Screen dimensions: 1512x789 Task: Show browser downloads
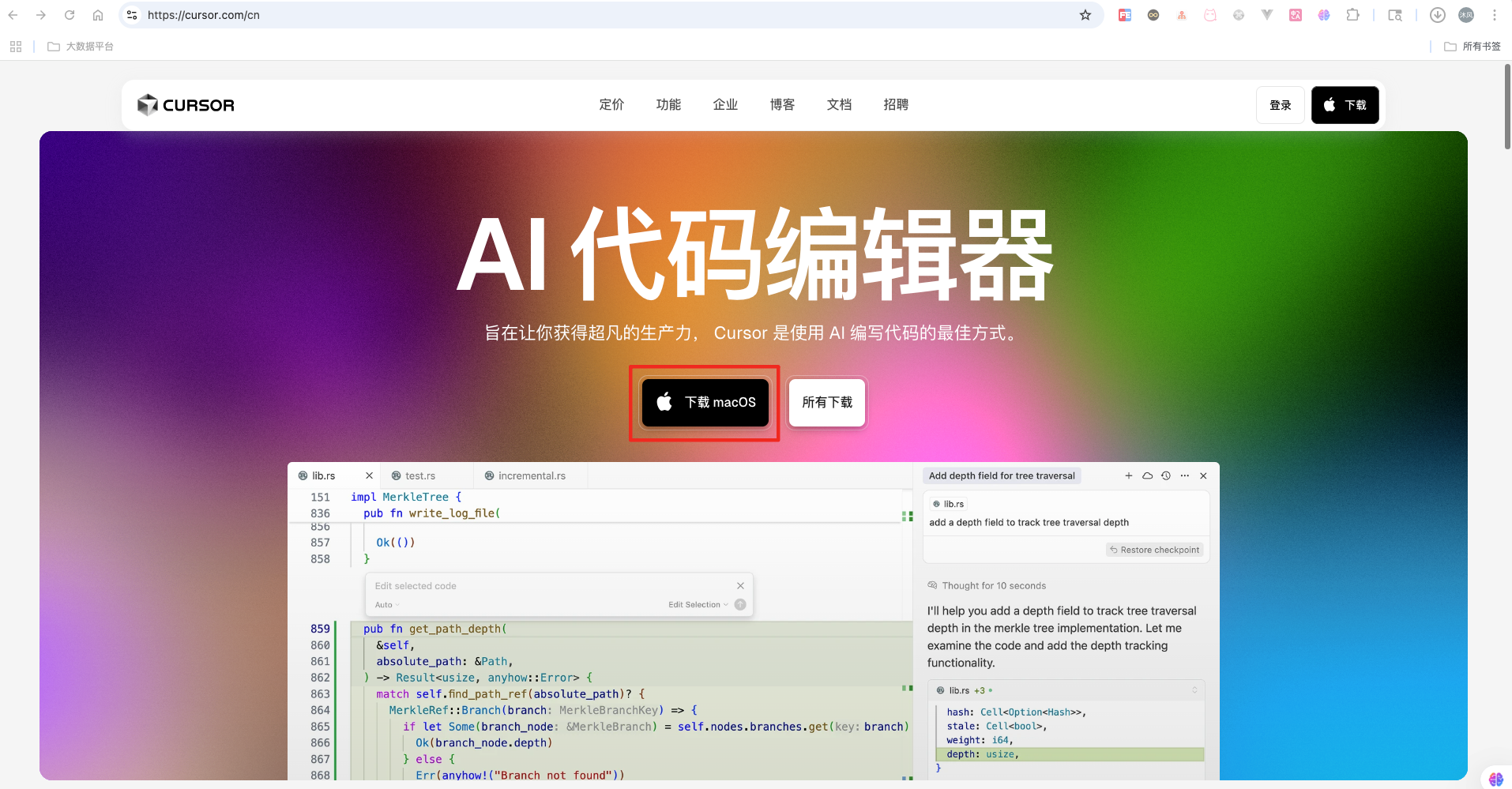[x=1438, y=15]
